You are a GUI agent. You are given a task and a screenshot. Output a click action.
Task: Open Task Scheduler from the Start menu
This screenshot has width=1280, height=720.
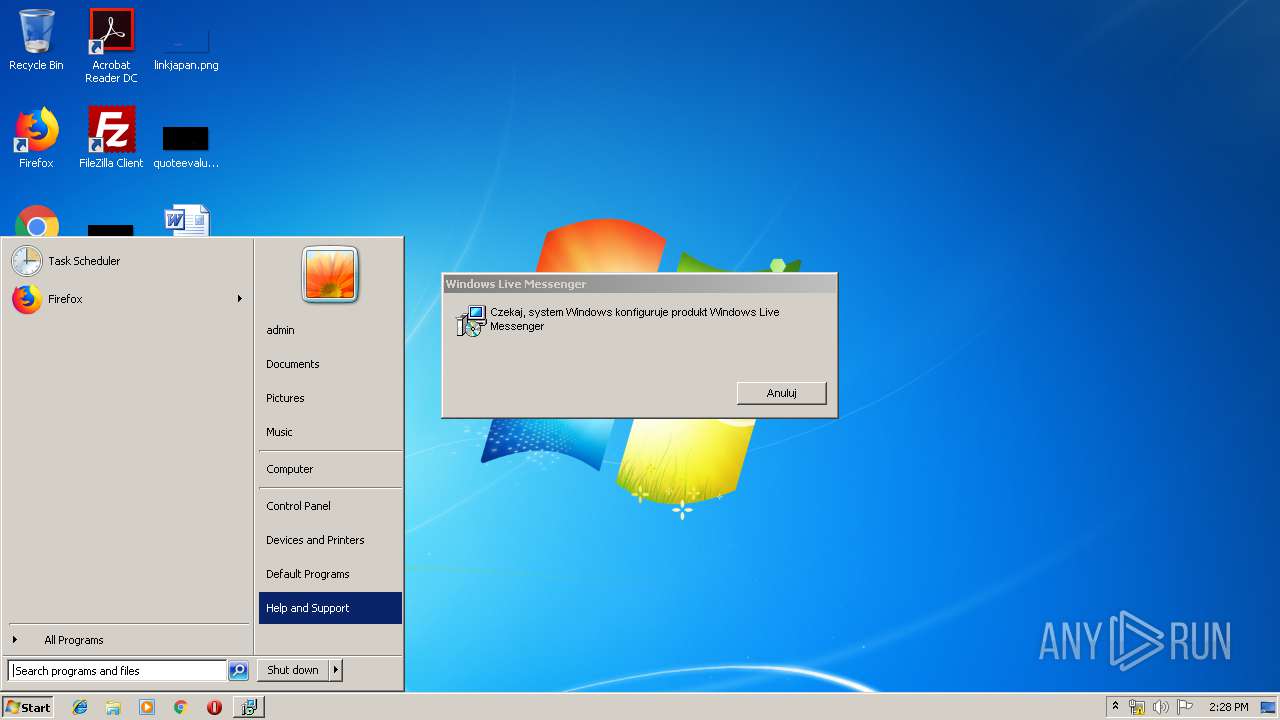(126, 261)
